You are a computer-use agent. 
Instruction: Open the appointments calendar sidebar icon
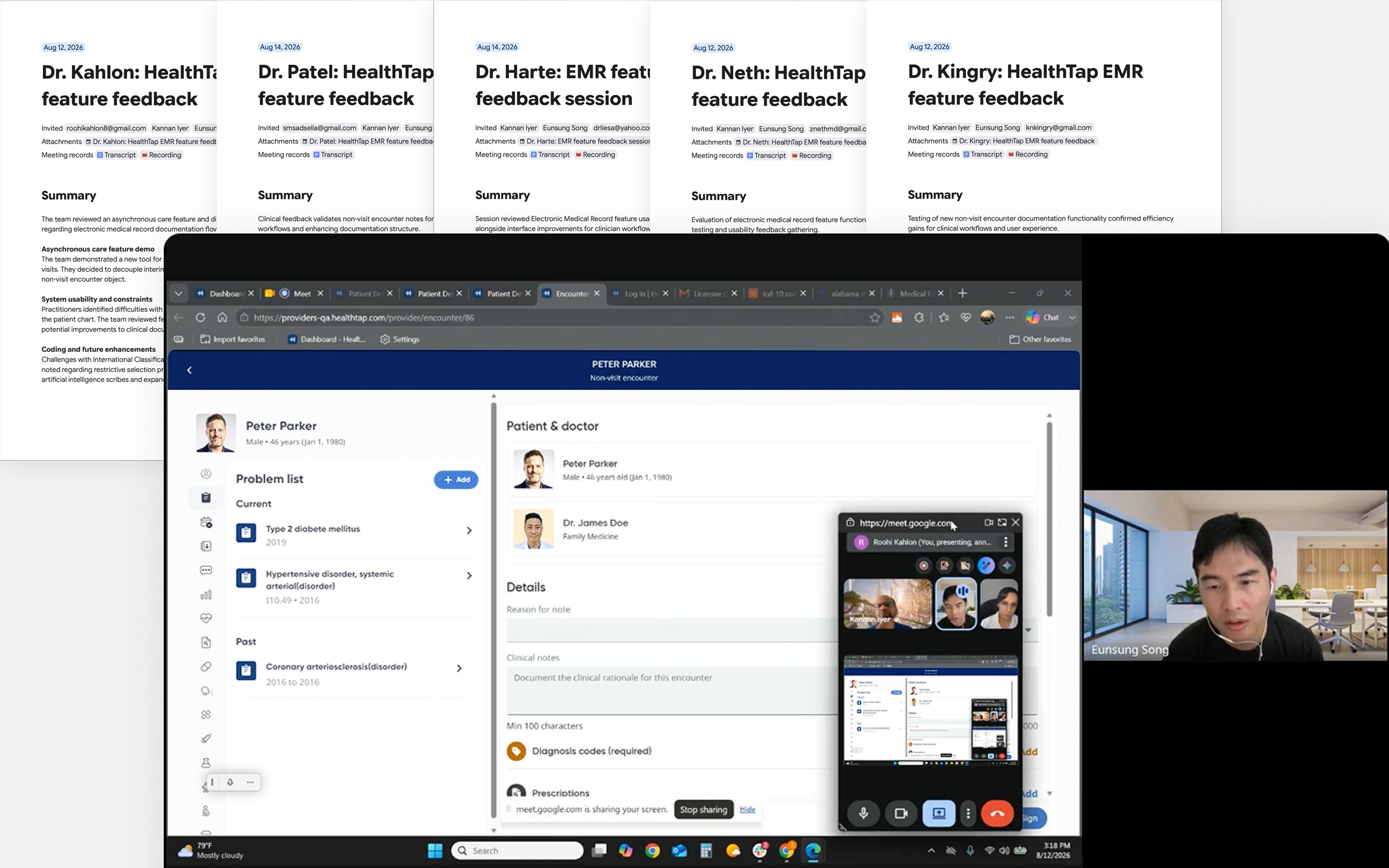click(206, 522)
